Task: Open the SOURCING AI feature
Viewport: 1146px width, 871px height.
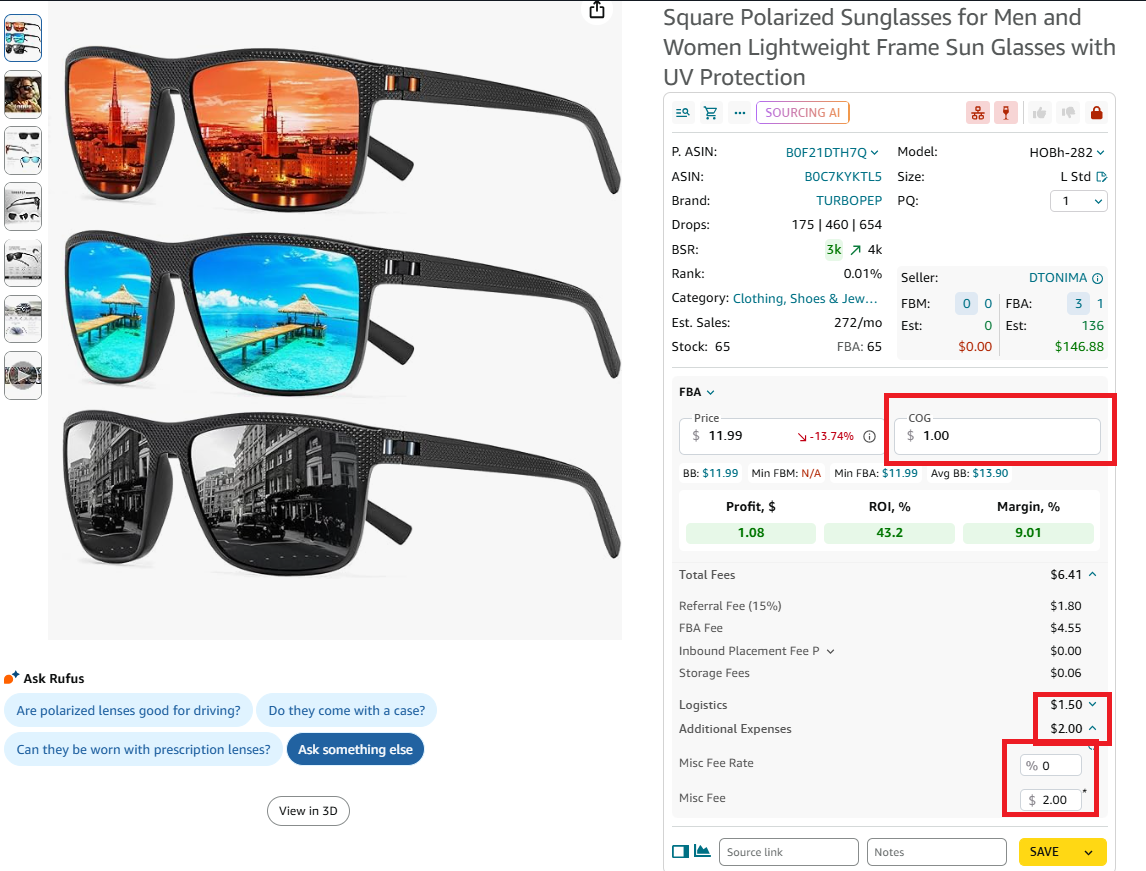Action: tap(802, 112)
